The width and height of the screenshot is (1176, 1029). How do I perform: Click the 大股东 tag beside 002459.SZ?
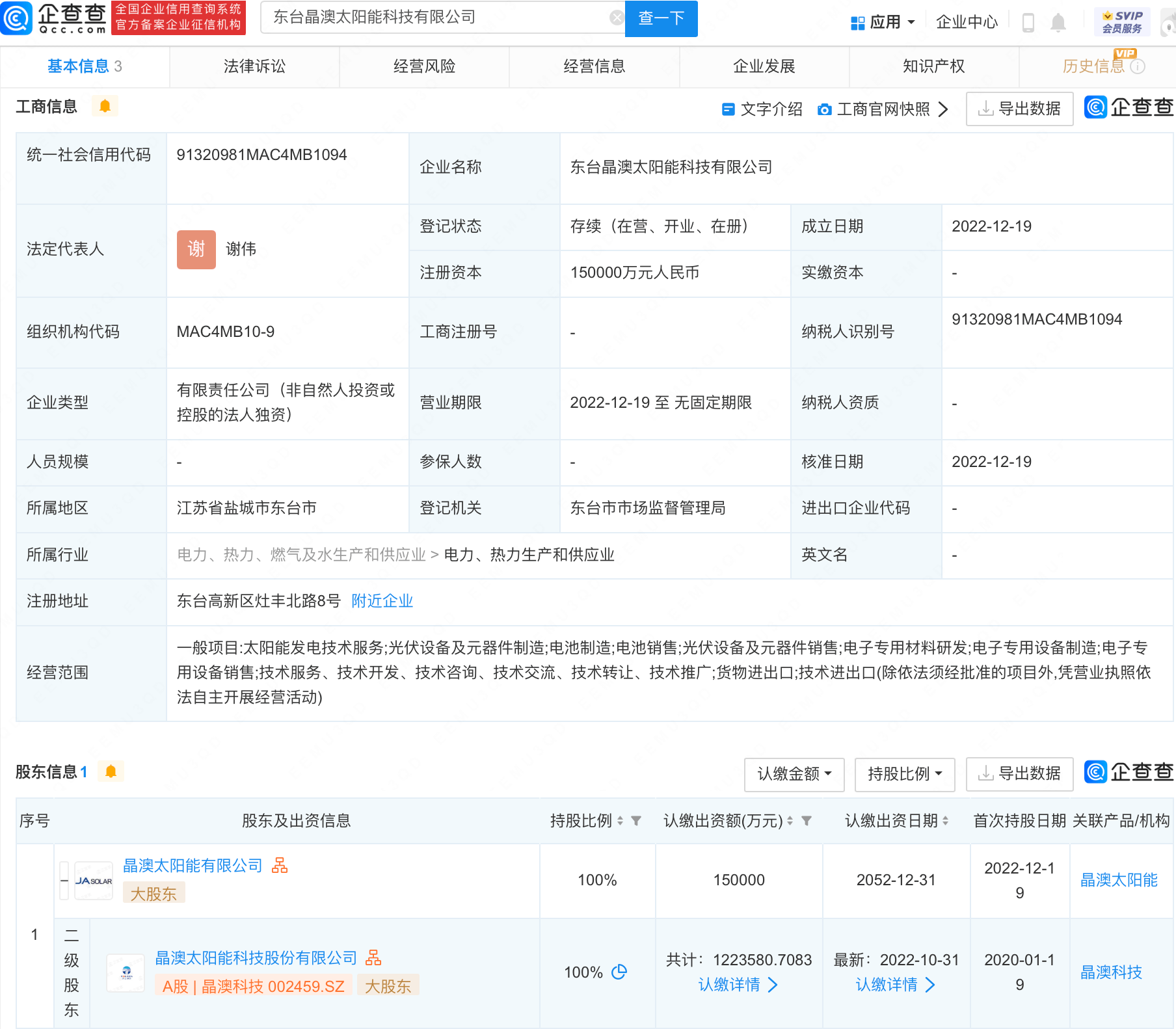[x=388, y=986]
